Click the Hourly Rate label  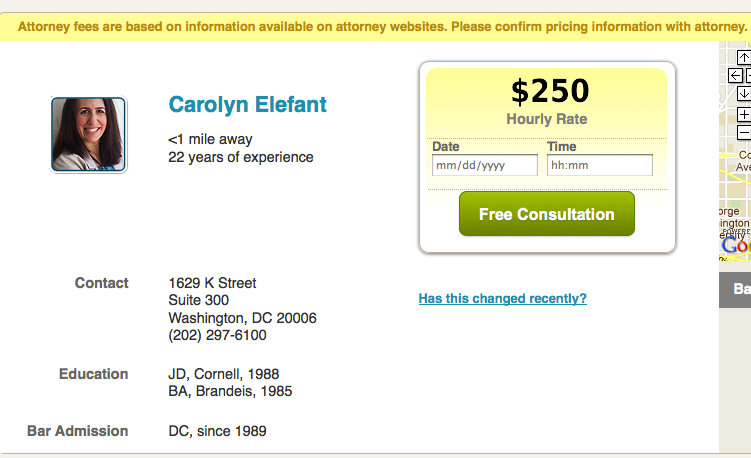click(547, 119)
